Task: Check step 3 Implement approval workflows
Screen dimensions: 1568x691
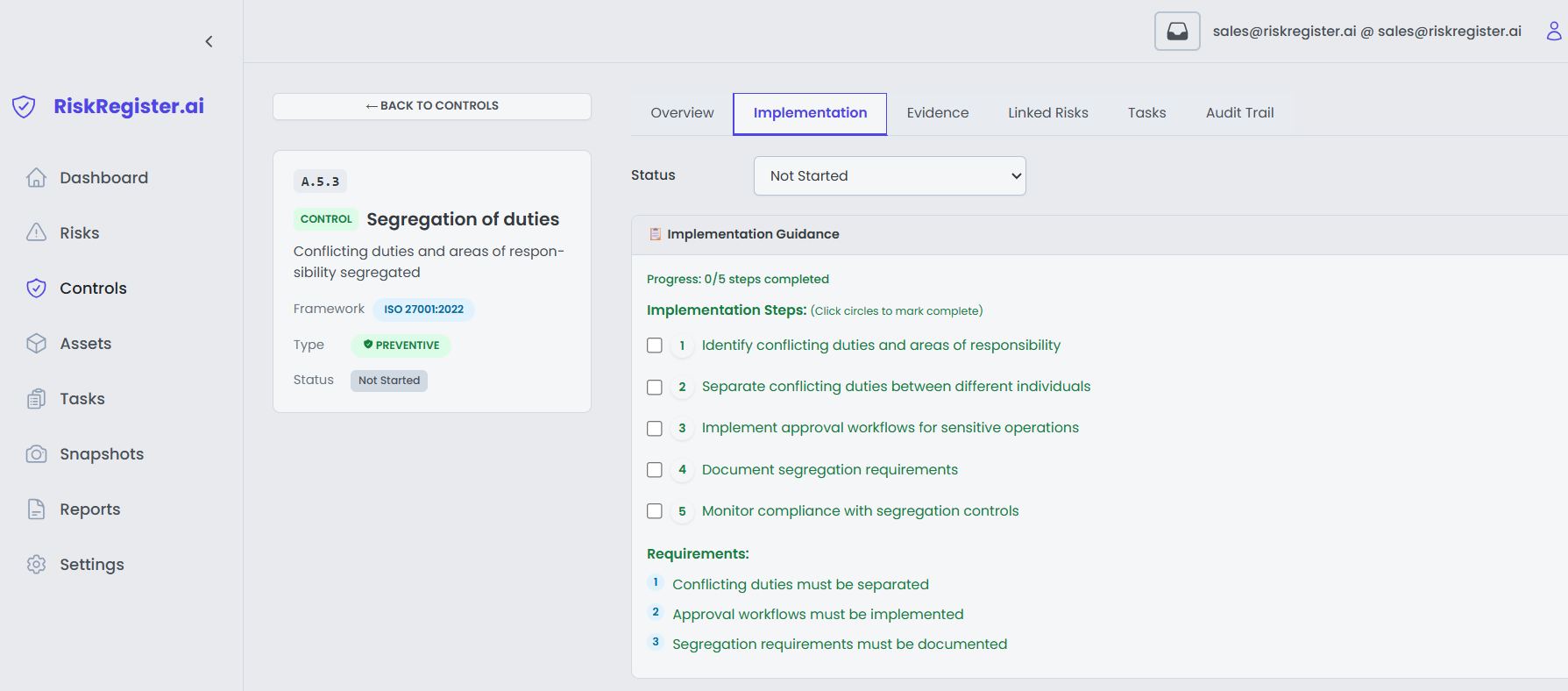Action: (655, 428)
